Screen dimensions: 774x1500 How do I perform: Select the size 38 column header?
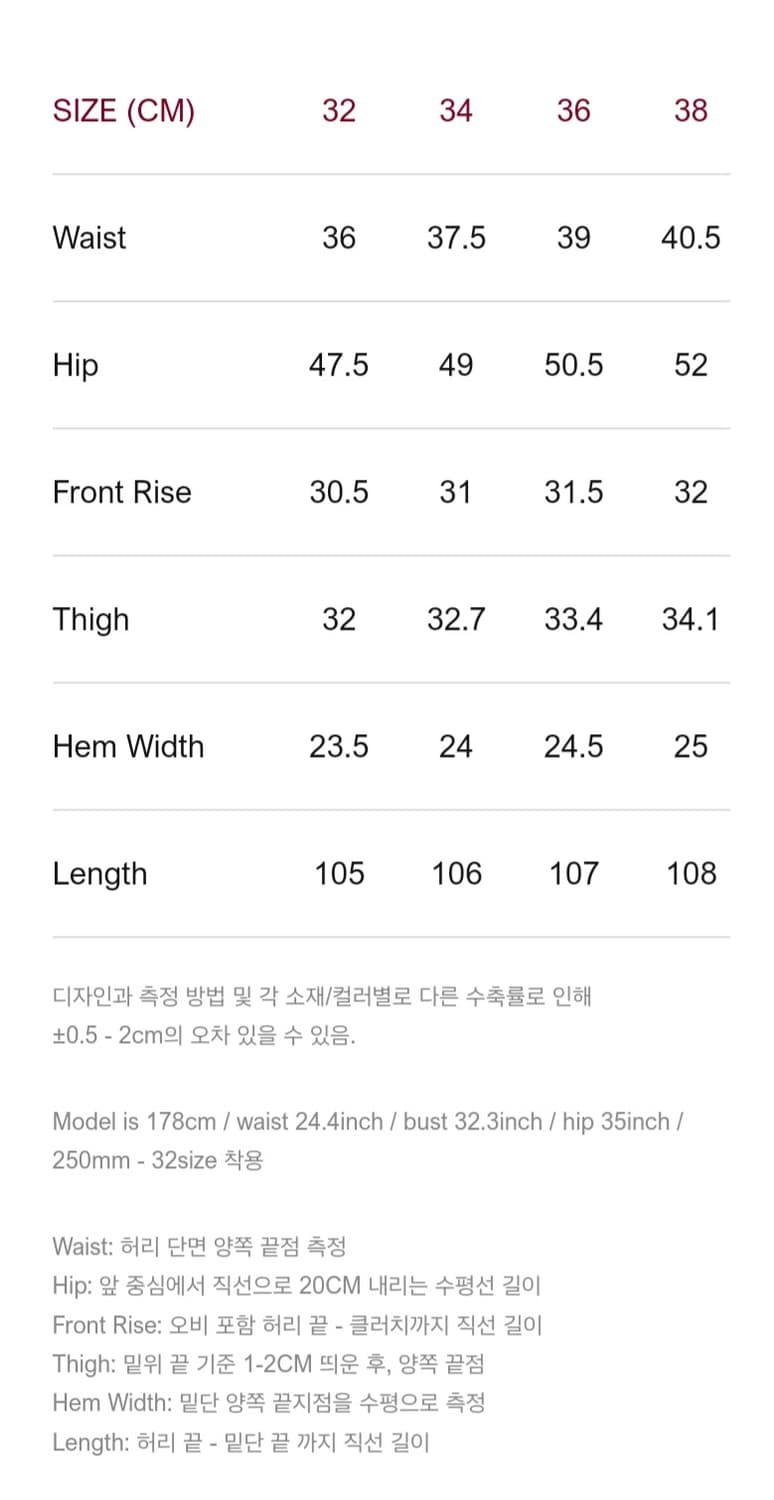tap(691, 110)
